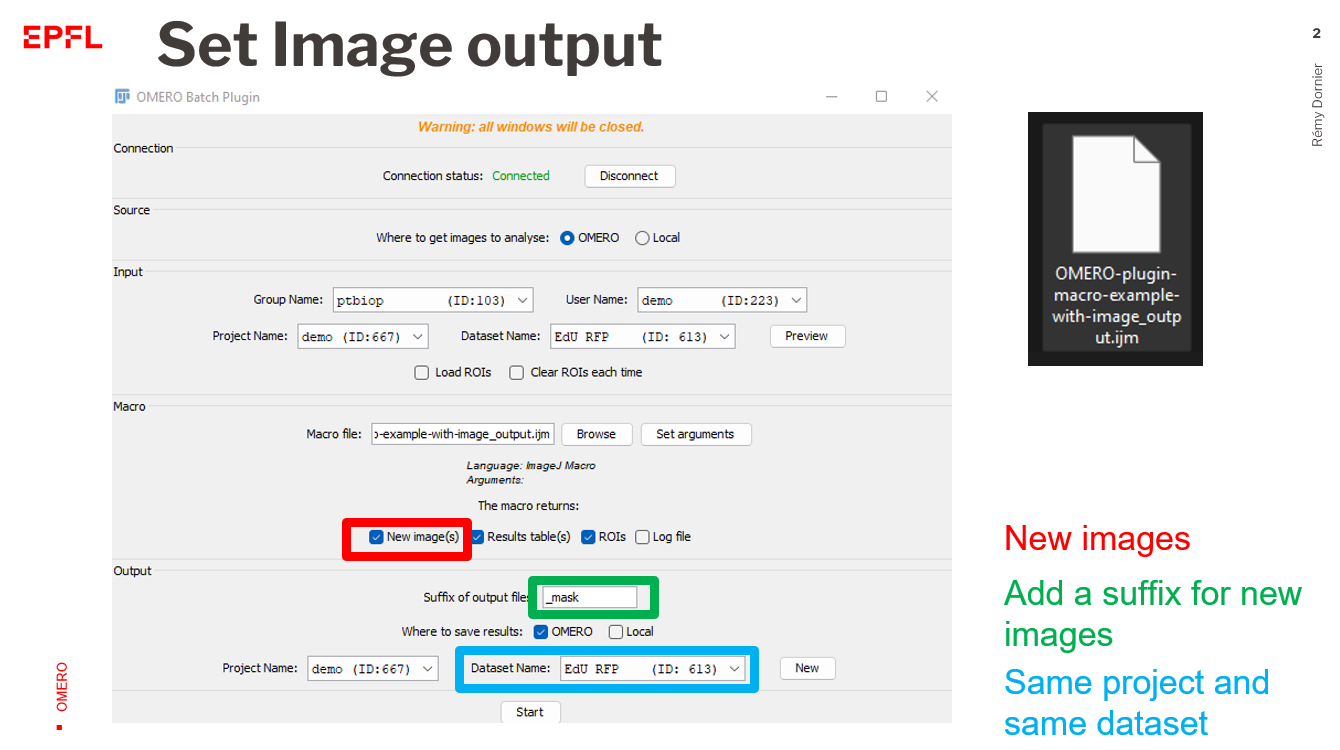Screen dimensions: 1340x750
Task: Open the Input Dataset Name dropdown
Action: point(643,337)
